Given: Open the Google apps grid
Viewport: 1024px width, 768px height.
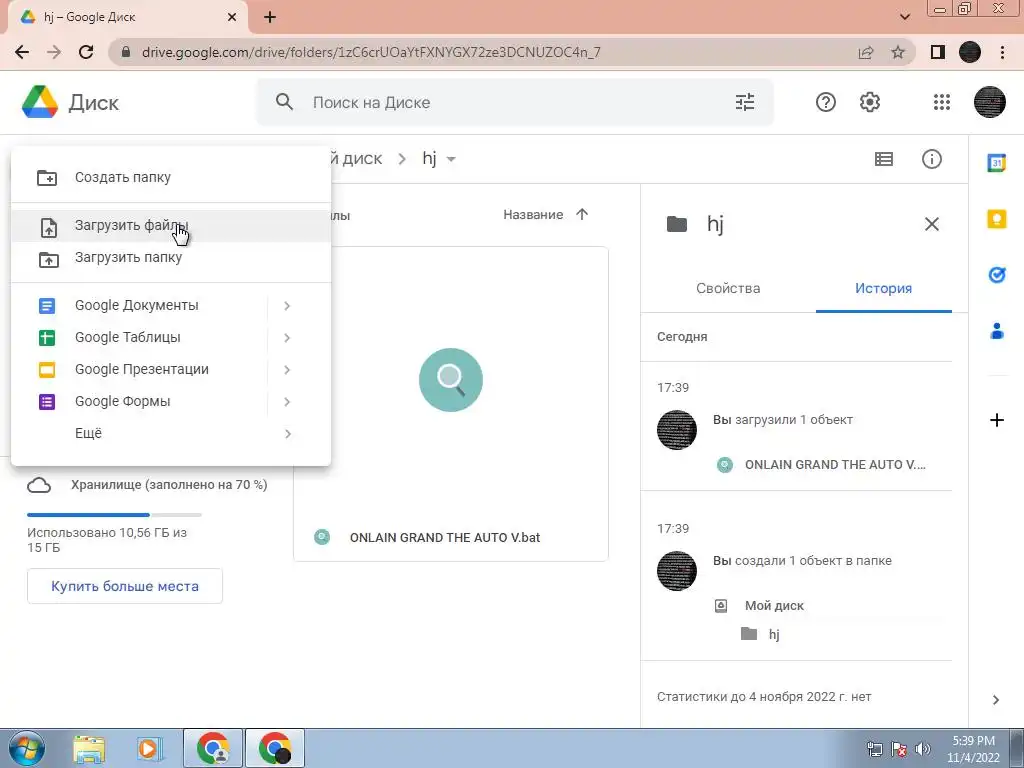Looking at the screenshot, I should click(x=941, y=102).
